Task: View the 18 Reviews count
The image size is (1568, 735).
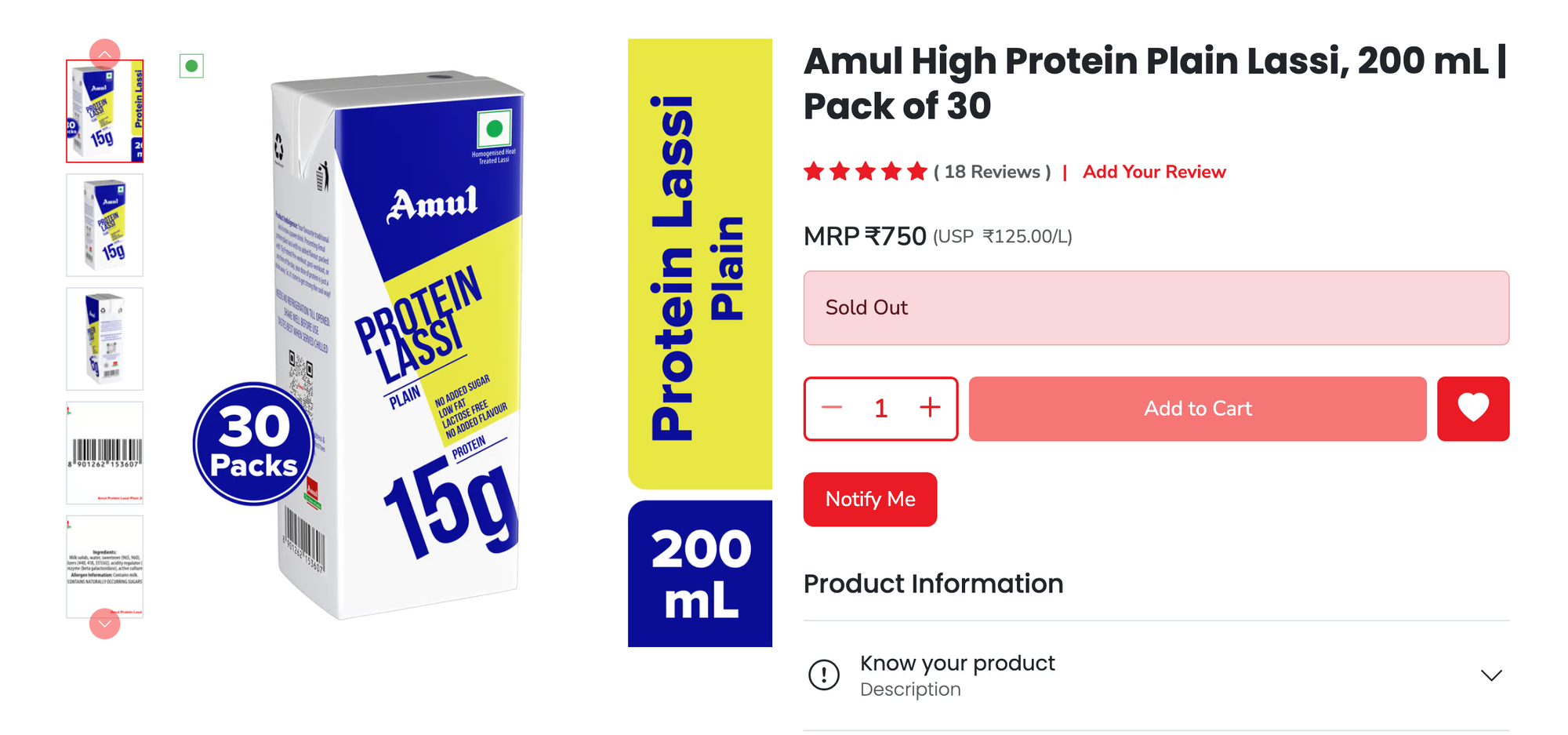Action: [x=992, y=172]
